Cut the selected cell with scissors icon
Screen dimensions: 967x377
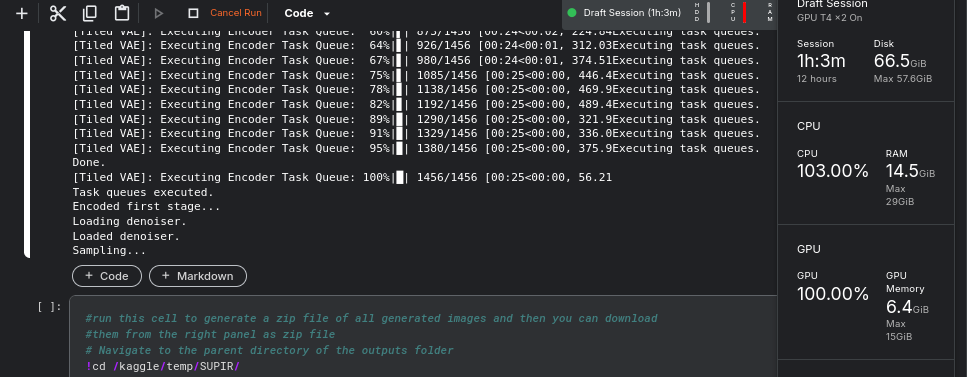57,13
